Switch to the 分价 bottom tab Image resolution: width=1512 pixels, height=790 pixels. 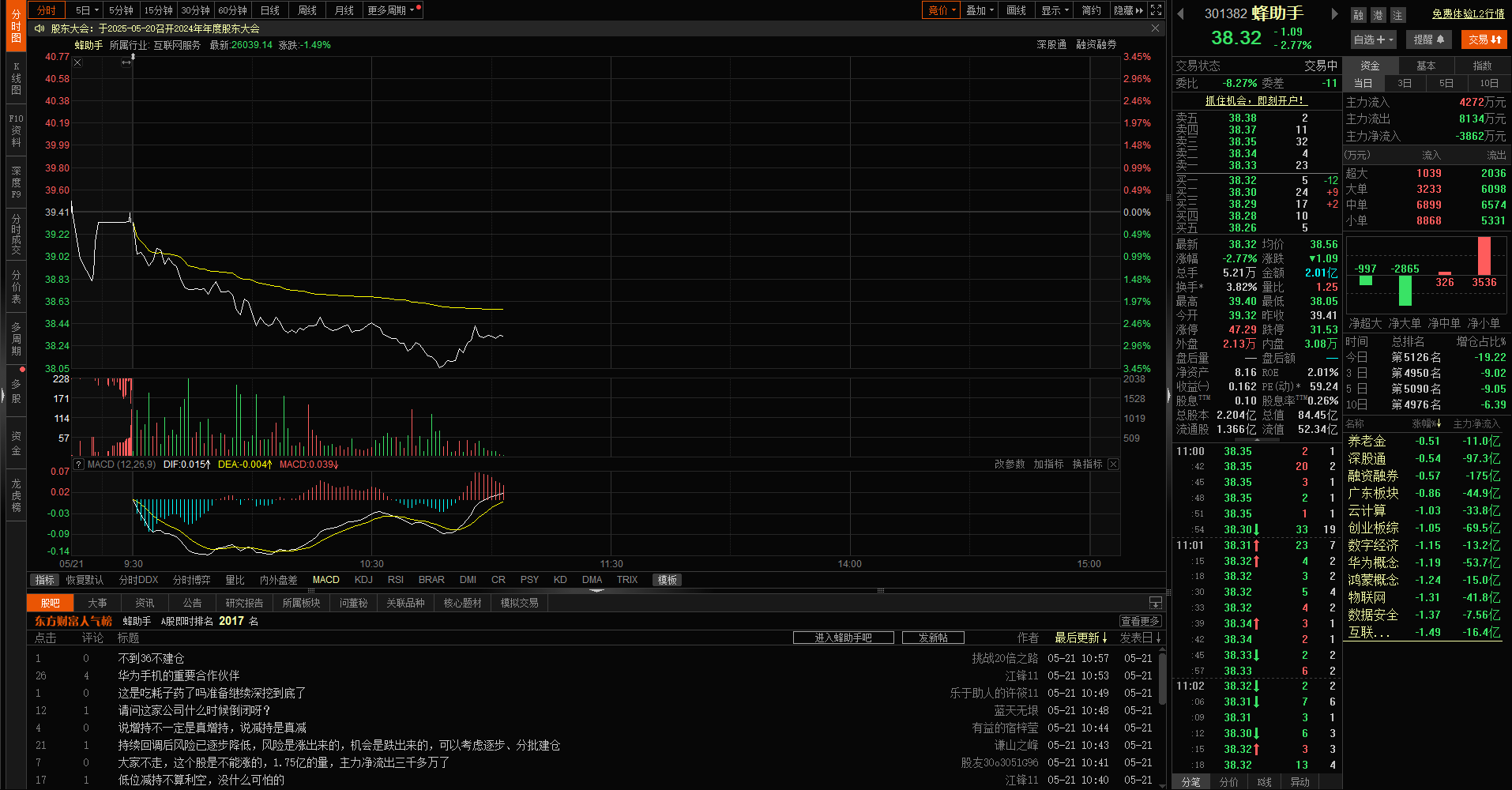point(1228,782)
